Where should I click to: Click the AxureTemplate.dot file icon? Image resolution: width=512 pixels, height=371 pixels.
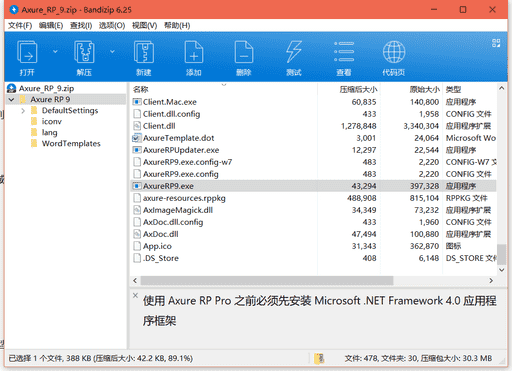coord(137,138)
